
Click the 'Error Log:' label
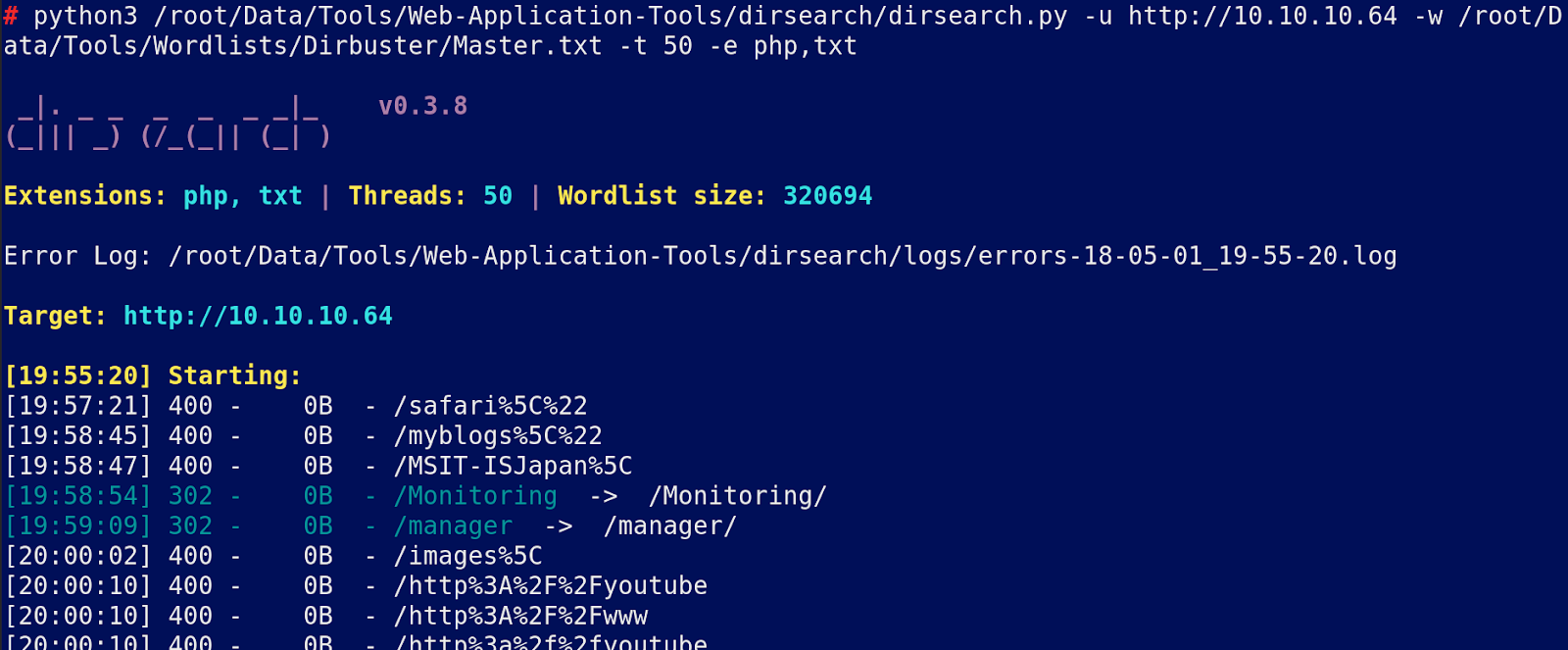tap(78, 256)
